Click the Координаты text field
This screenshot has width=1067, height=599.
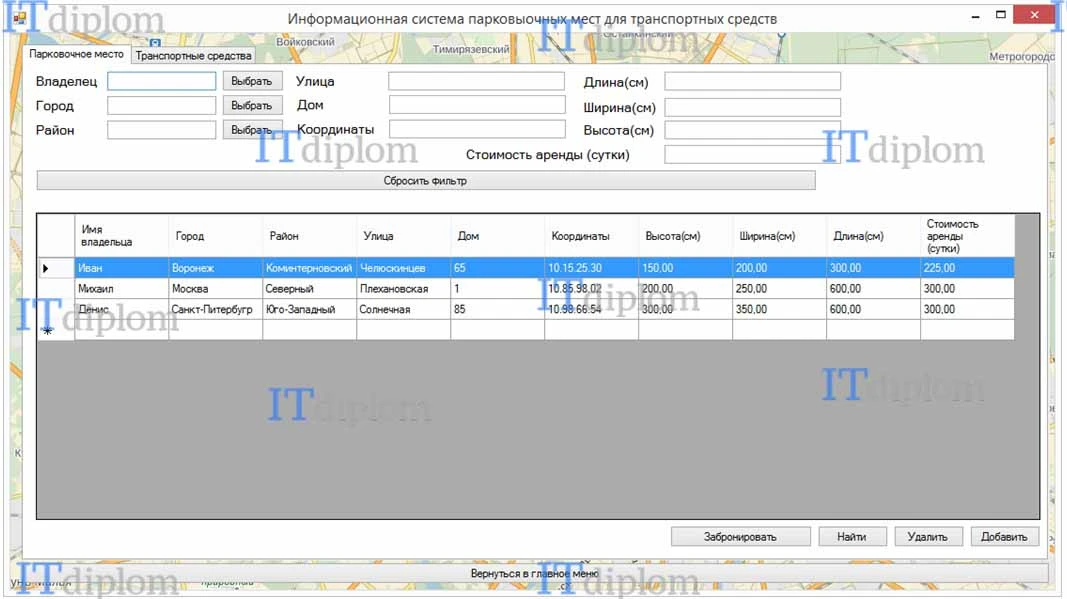pos(476,129)
